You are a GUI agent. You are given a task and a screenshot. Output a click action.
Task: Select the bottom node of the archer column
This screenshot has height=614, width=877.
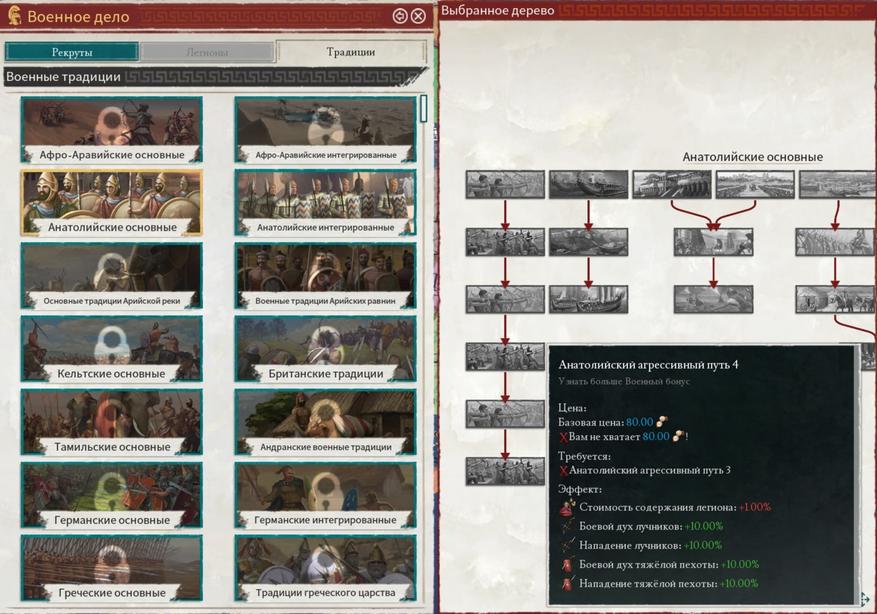[x=505, y=471]
